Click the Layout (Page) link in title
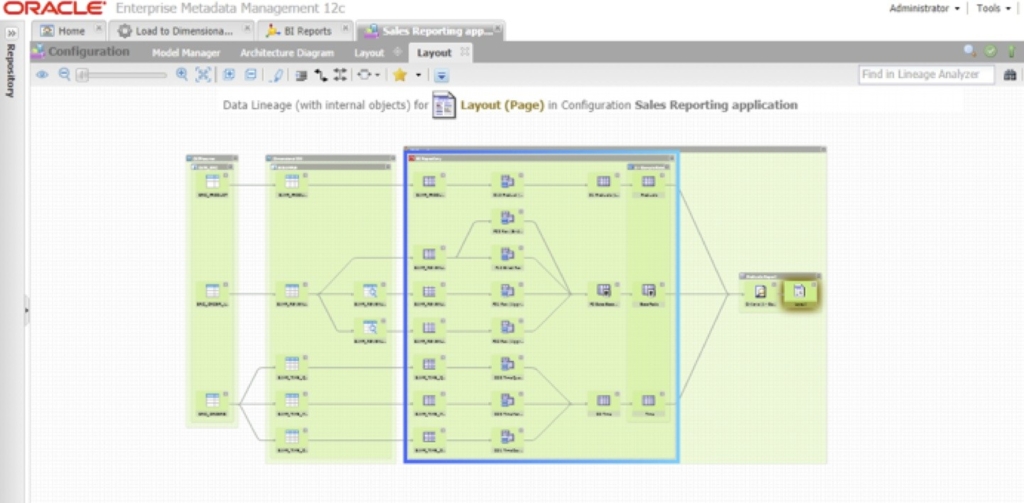The width and height of the screenshot is (1024, 503). click(502, 105)
